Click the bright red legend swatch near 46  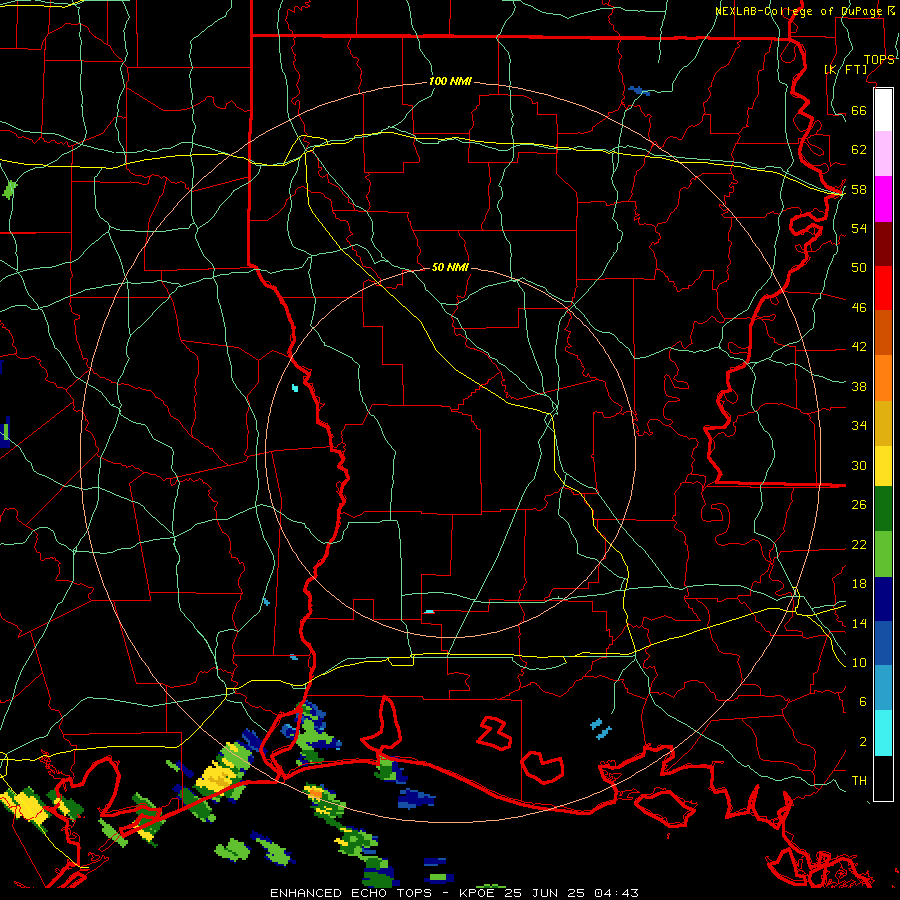[x=883, y=288]
